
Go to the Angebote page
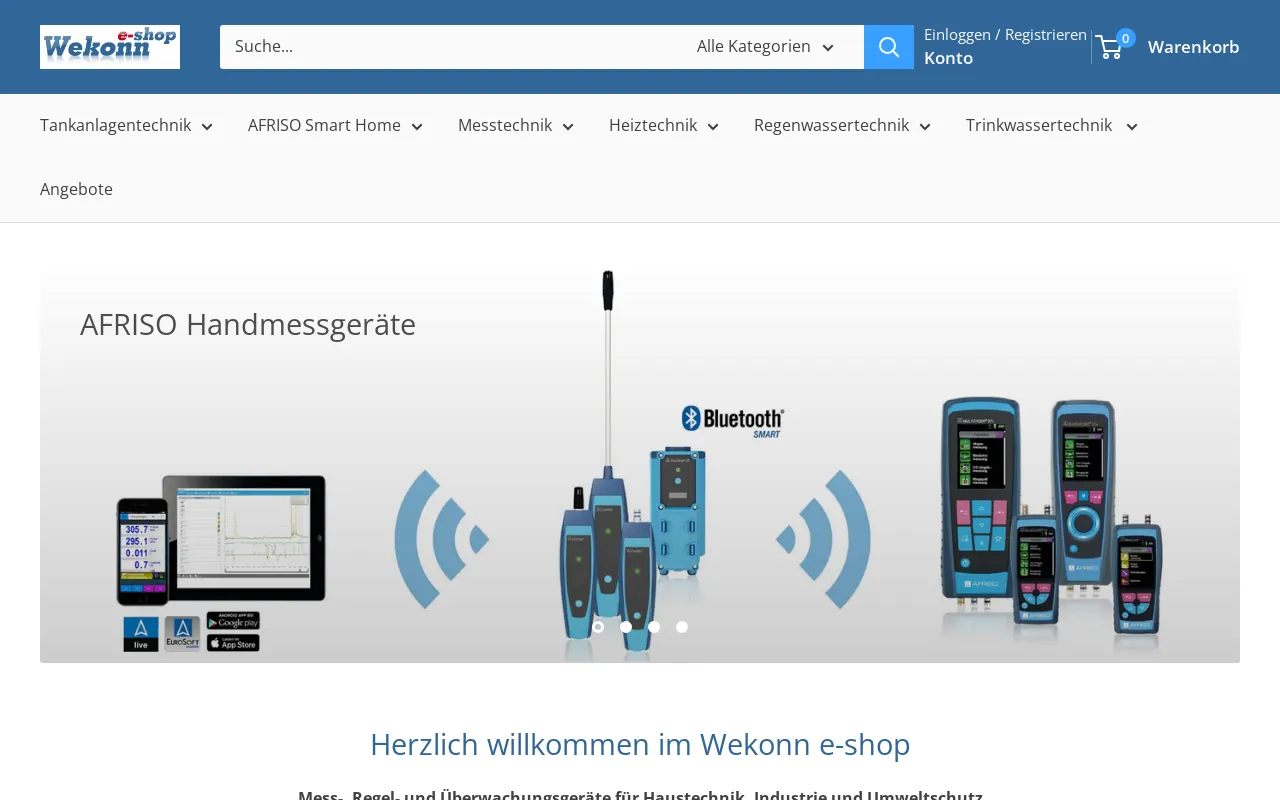(76, 189)
